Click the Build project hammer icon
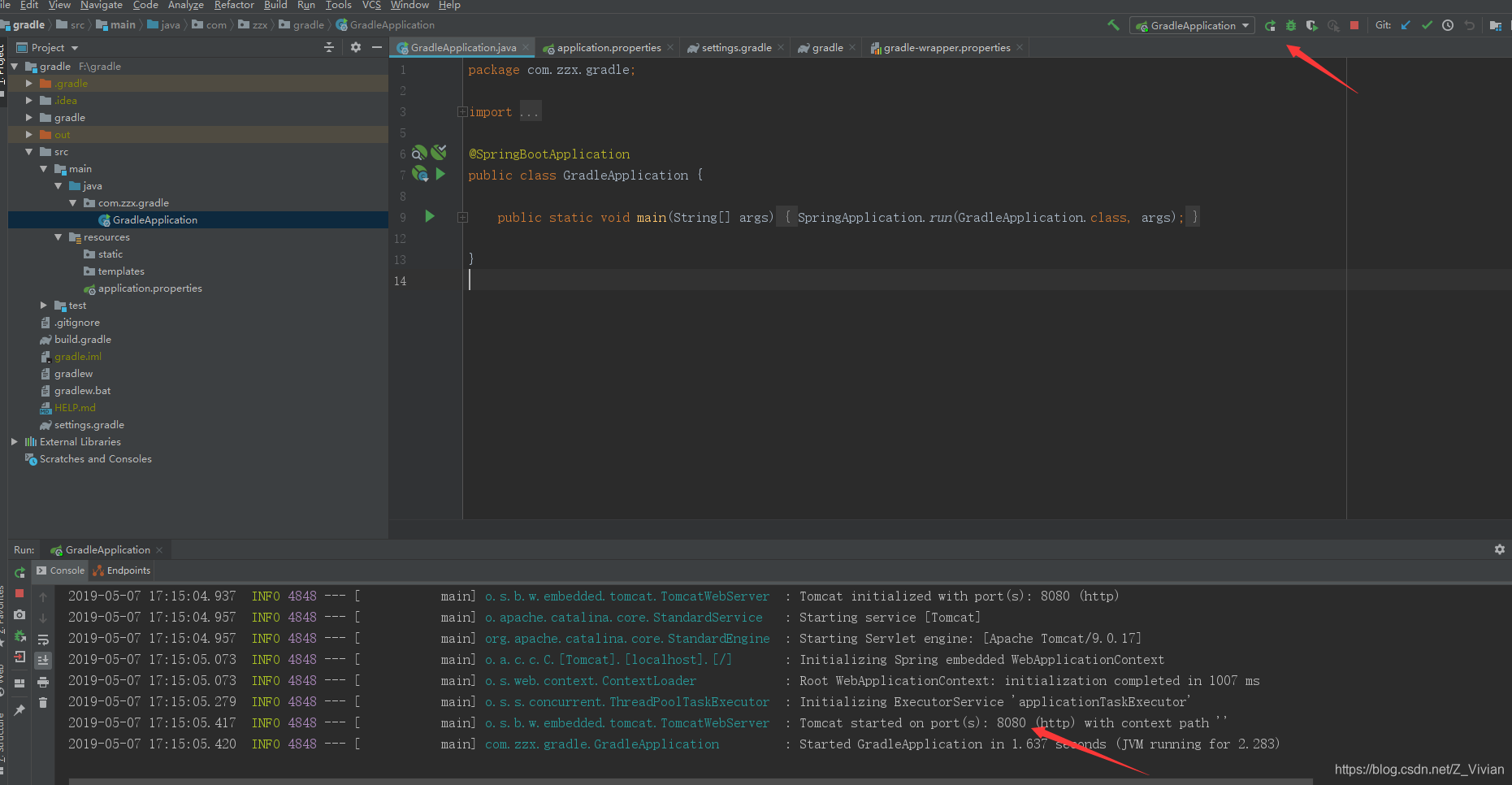Screen dimensions: 1512x785 coord(1113,25)
